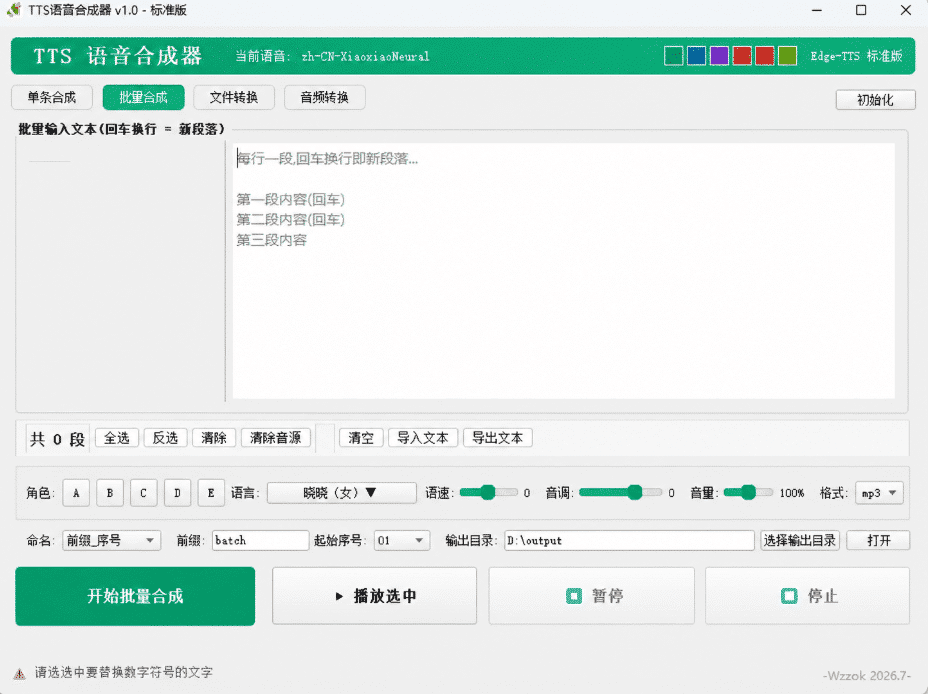
Task: Select the blue theme color swatch
Action: (696, 56)
